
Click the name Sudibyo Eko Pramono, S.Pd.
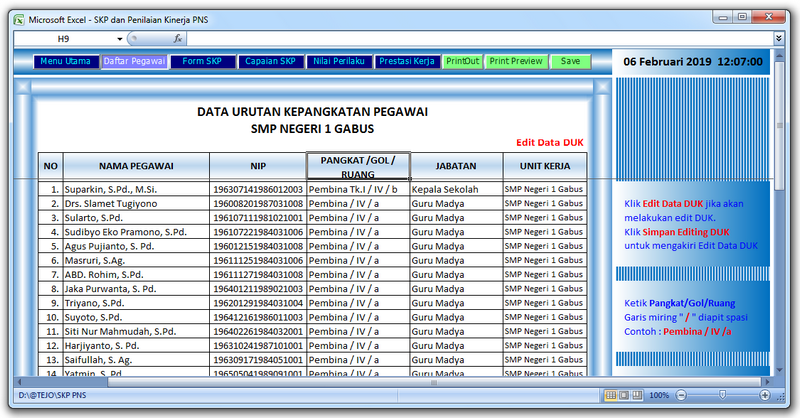click(126, 232)
